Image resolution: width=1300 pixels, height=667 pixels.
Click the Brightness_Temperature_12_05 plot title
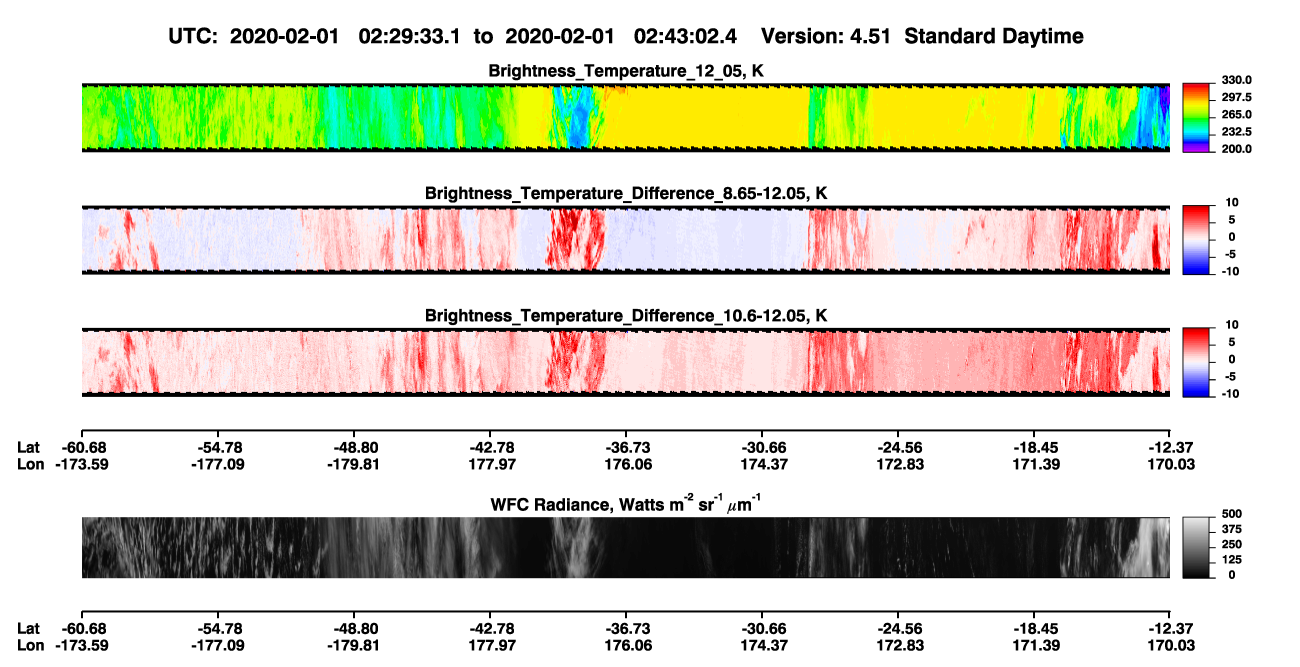[626, 71]
